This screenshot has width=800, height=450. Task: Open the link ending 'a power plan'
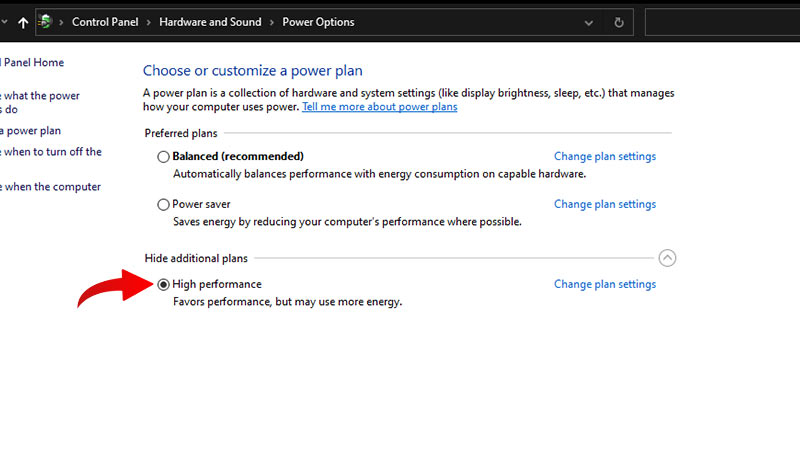click(31, 131)
